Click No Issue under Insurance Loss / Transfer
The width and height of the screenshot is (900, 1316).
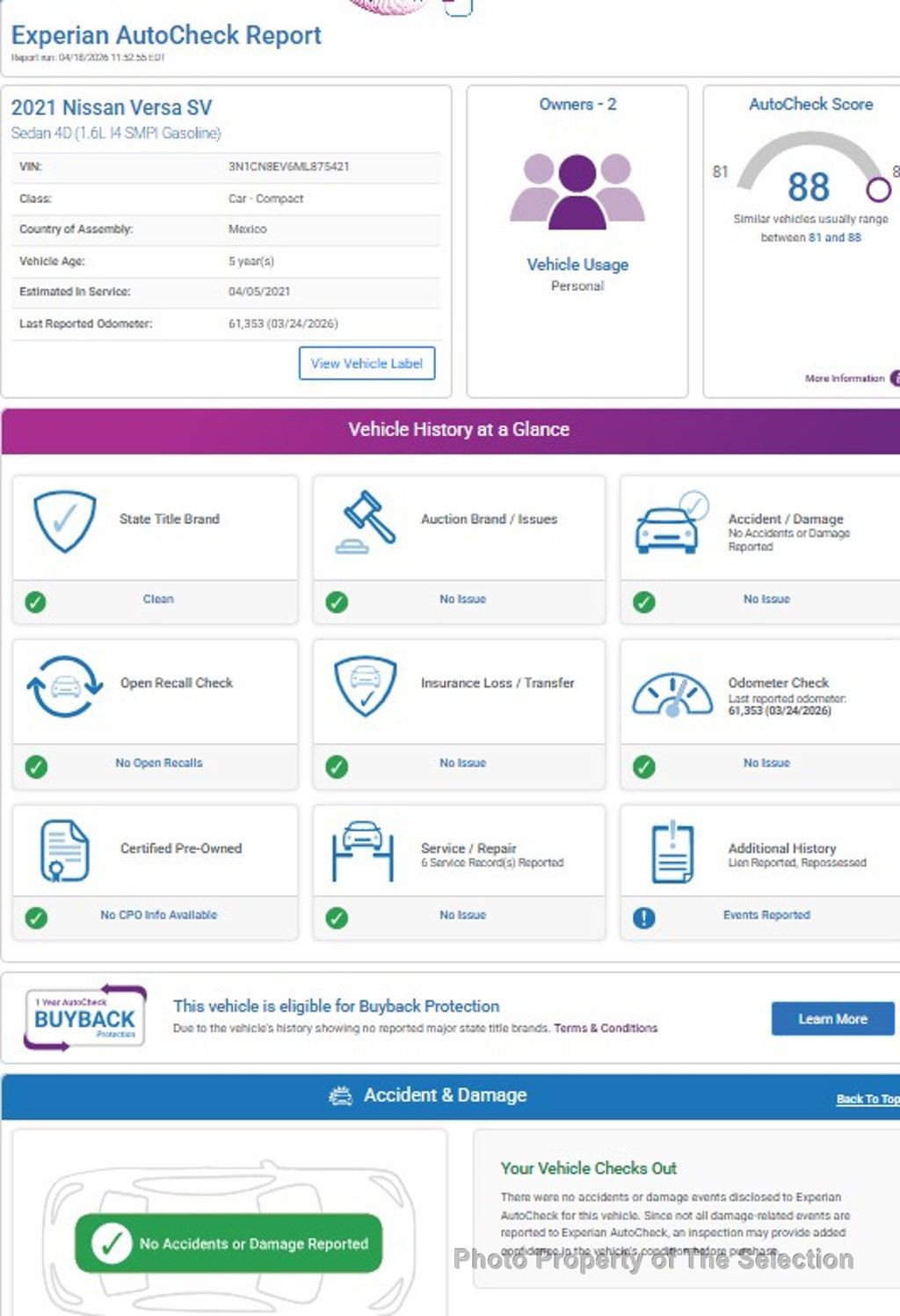(x=462, y=763)
